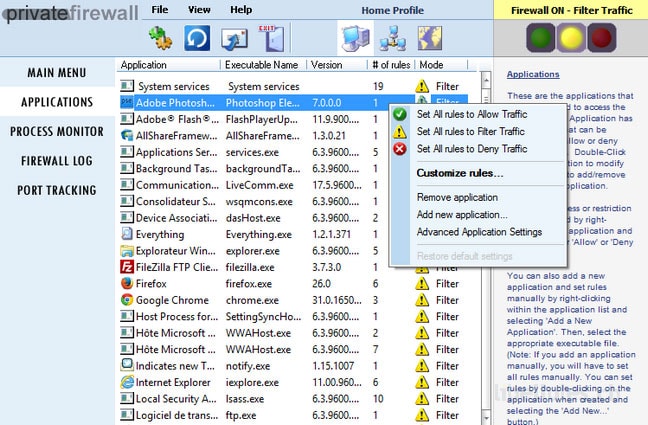Click Google Chrome row filter warning icon
This screenshot has width=648, height=425.
tap(422, 300)
